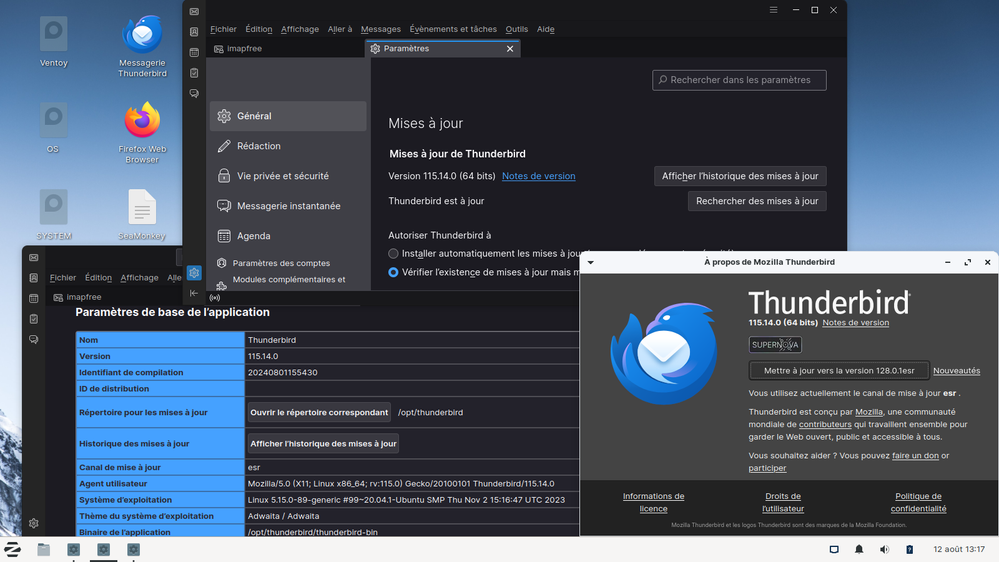Viewport: 999px width, 562px height.
Task: Open the Zorin start menu
Action: 13,549
